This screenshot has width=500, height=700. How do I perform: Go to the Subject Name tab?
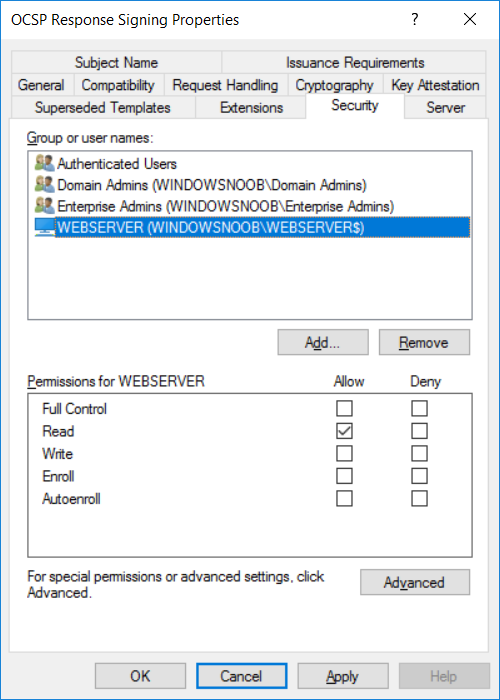coord(116,62)
